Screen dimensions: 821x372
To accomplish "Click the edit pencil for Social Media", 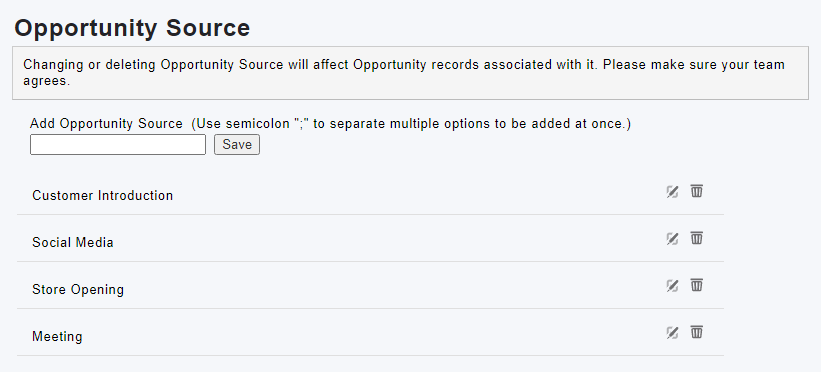I will pyautogui.click(x=672, y=239).
